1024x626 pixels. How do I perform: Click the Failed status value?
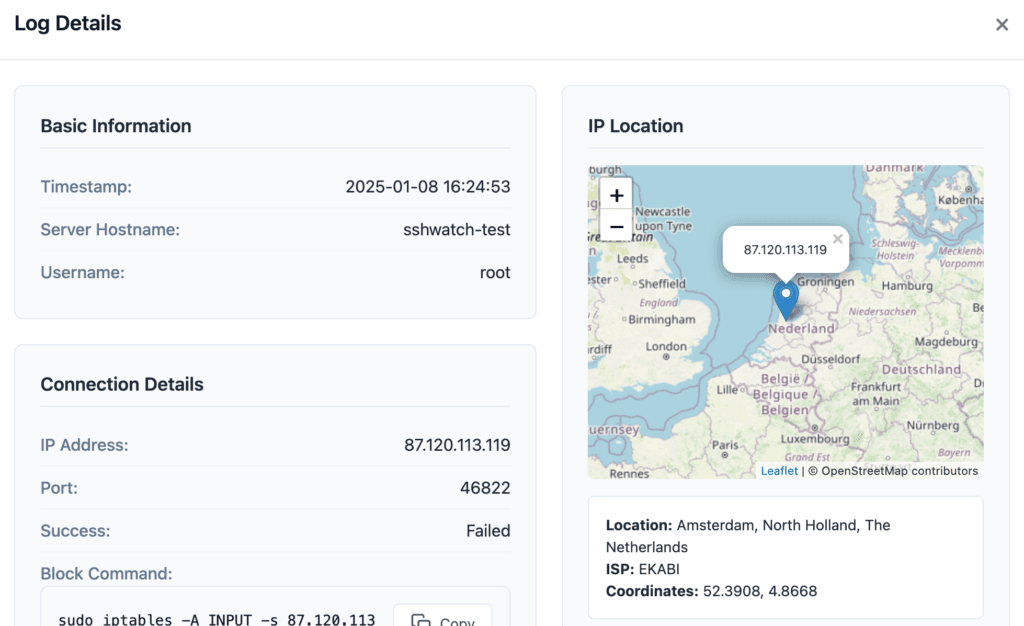coord(488,531)
